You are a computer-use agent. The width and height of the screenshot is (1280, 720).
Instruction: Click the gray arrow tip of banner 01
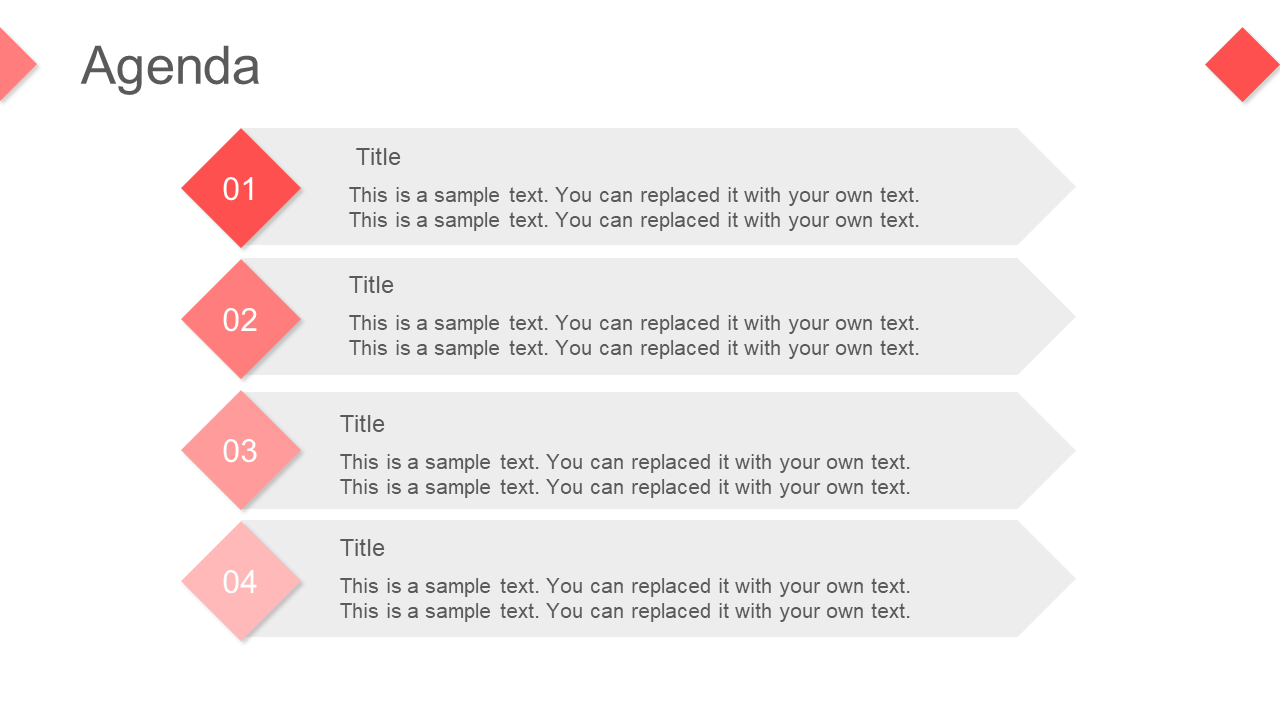(1045, 186)
